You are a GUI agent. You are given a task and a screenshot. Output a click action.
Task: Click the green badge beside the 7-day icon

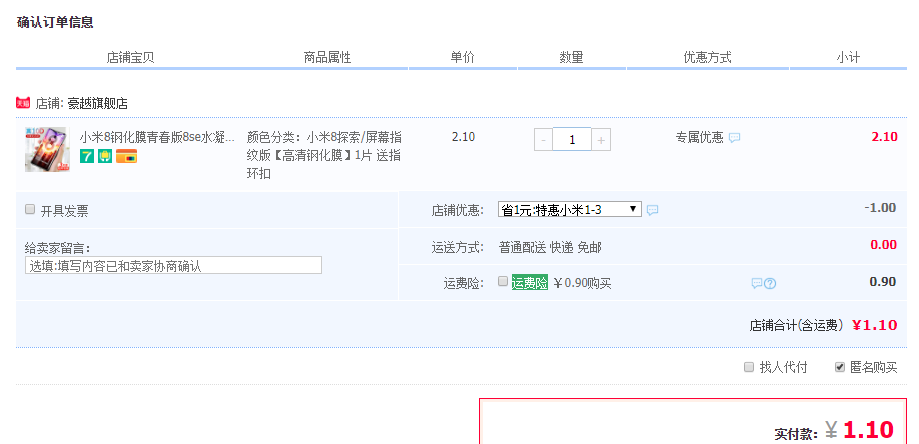tap(105, 156)
